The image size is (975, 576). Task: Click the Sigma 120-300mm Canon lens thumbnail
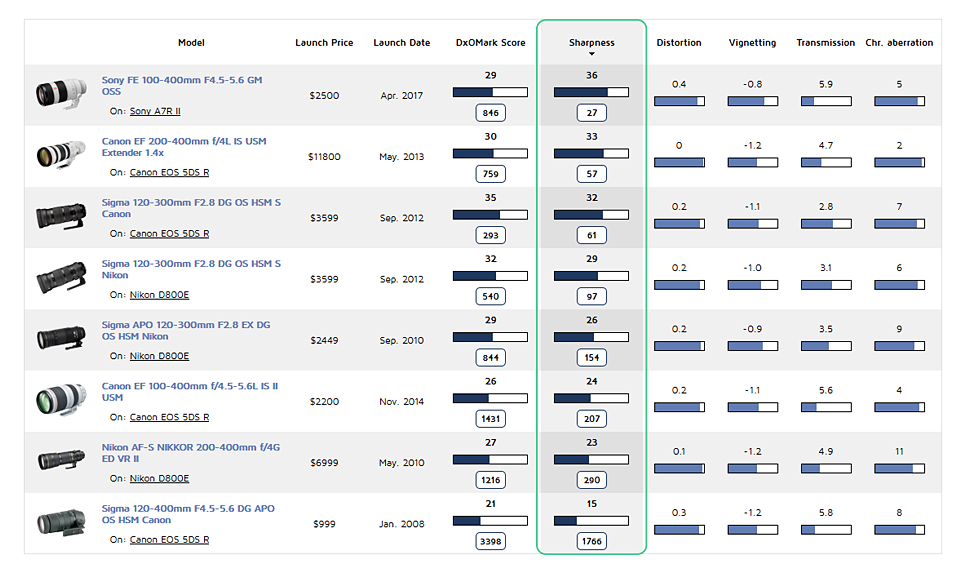point(61,216)
